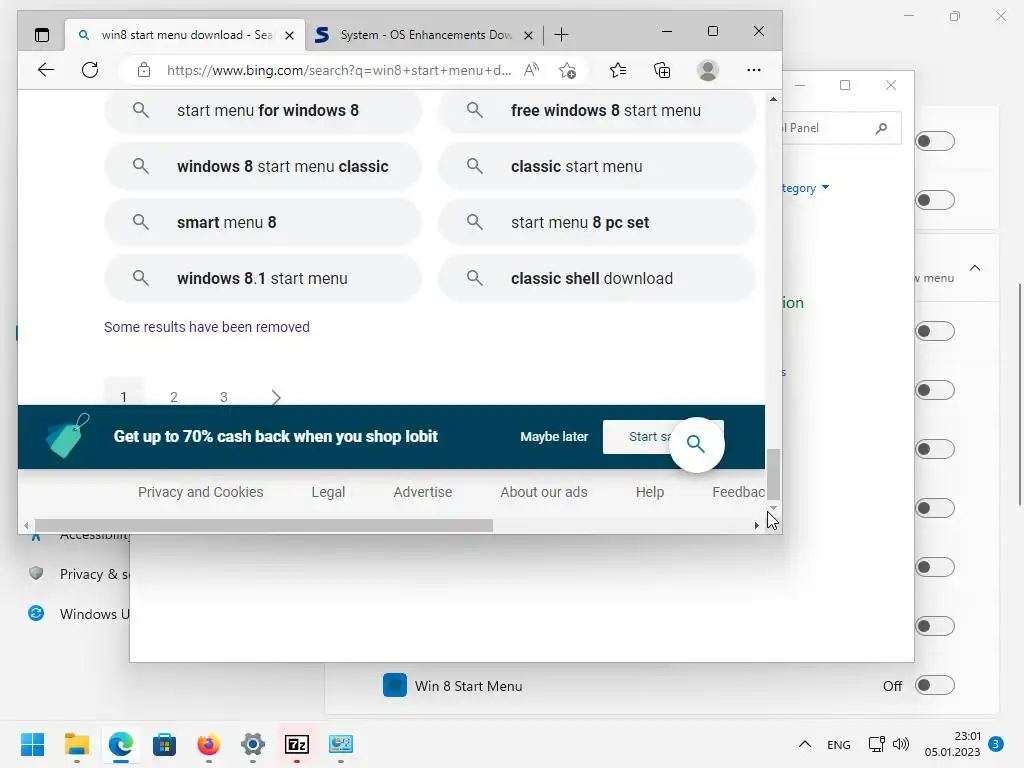Open the profile avatar icon
This screenshot has width=1024, height=768.
click(708, 70)
